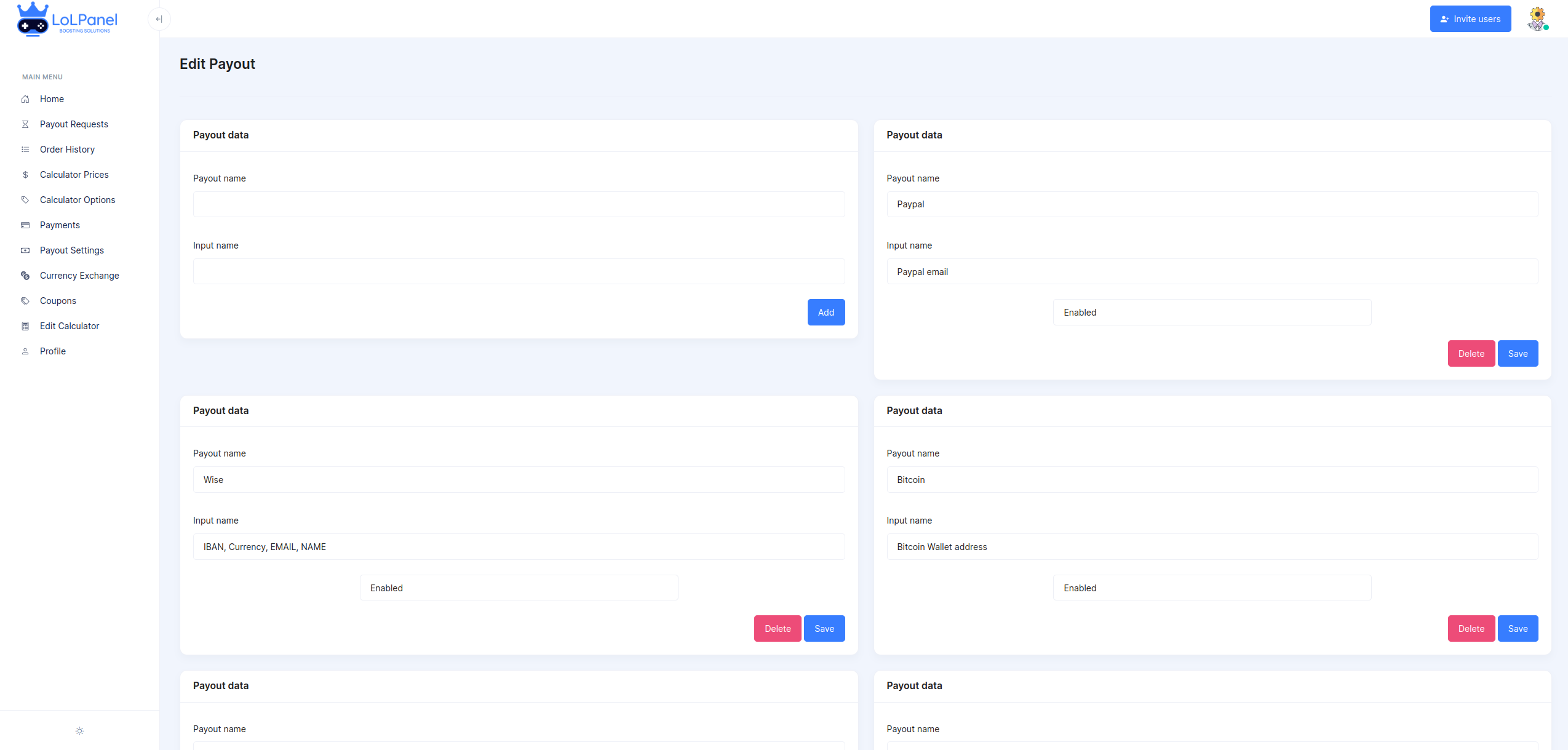
Task: Delete the Wise payout
Action: pyautogui.click(x=777, y=629)
